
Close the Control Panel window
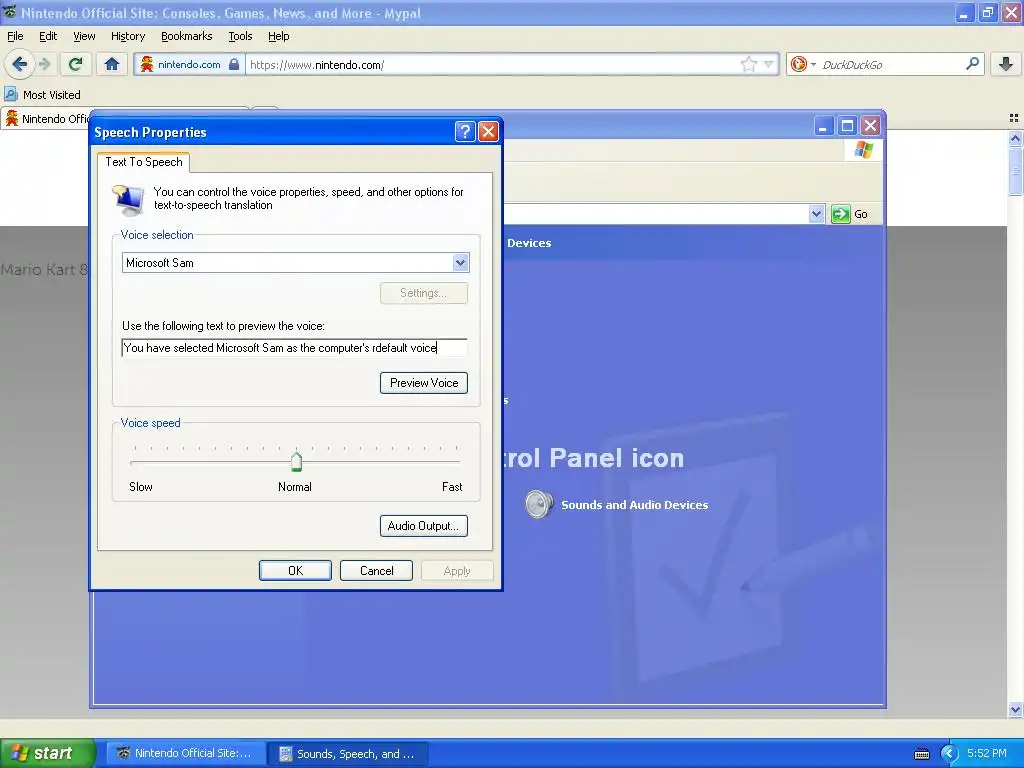[x=870, y=125]
